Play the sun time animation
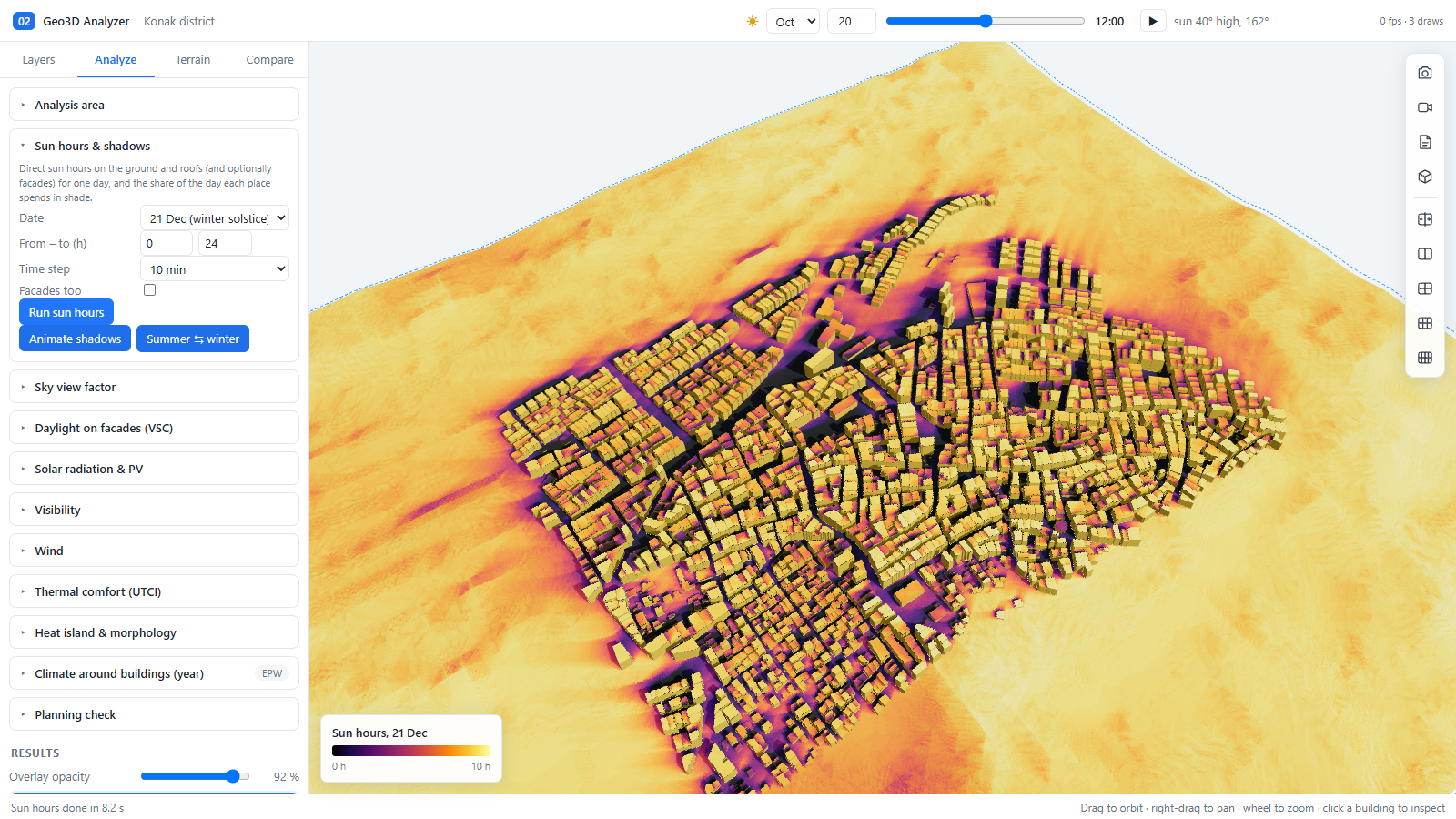 (1153, 21)
